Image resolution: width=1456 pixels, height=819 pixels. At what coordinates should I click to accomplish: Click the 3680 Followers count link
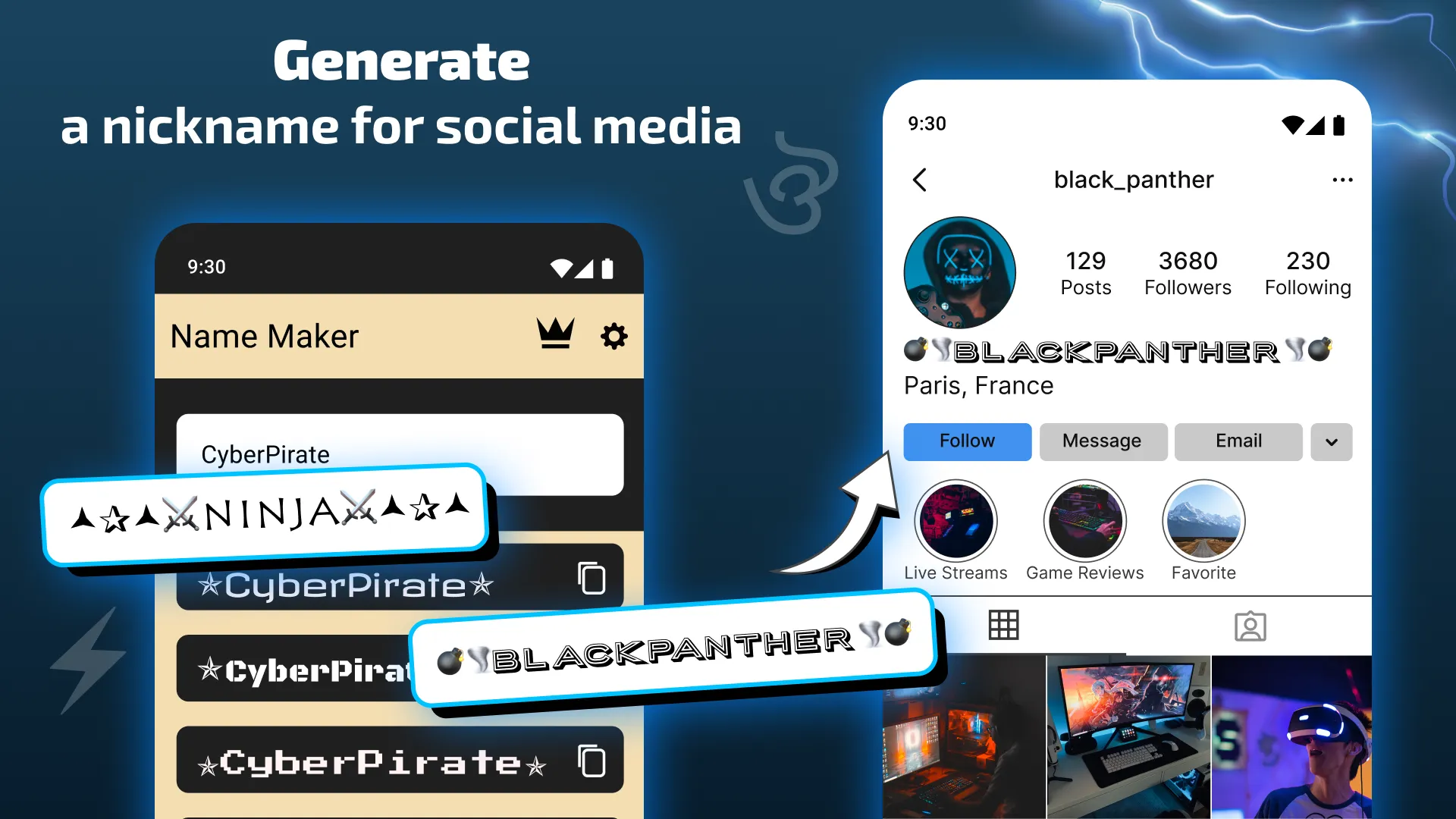(x=1188, y=271)
